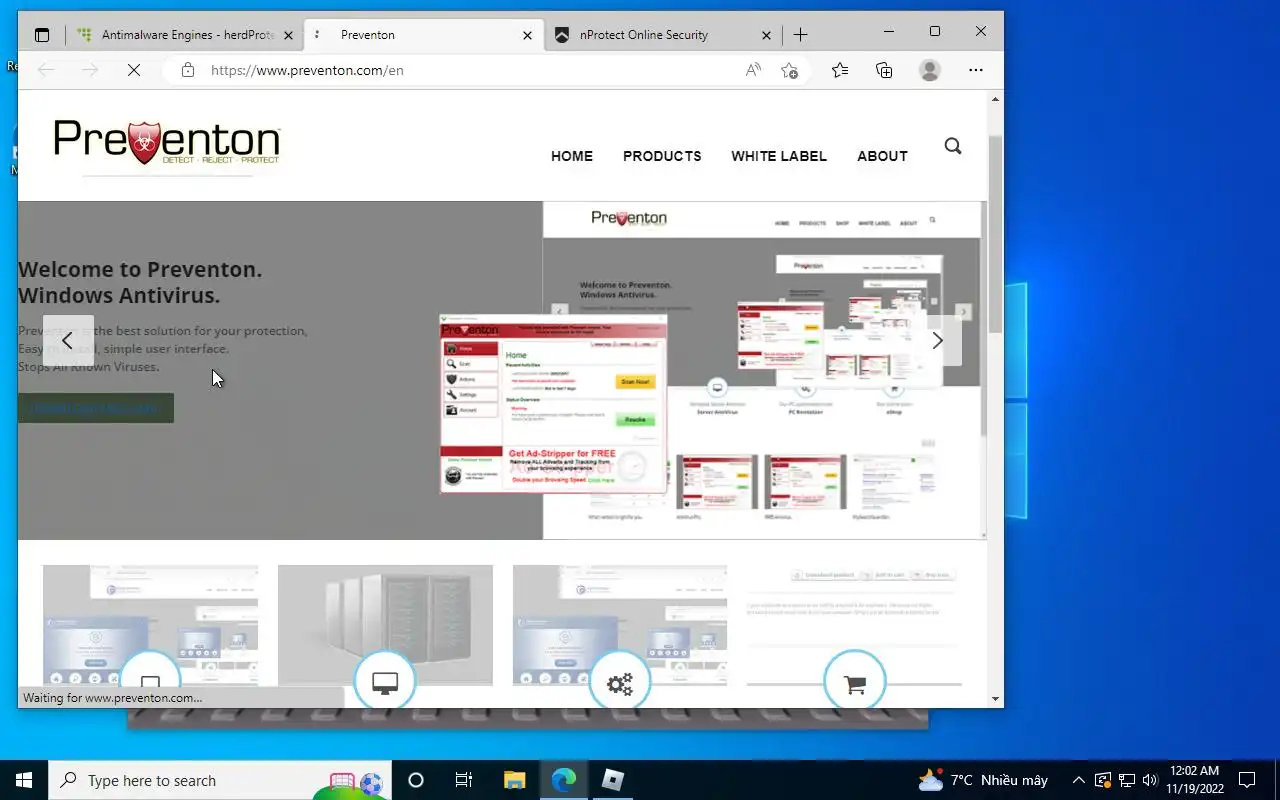Open the Edge profile avatar

[930, 70]
